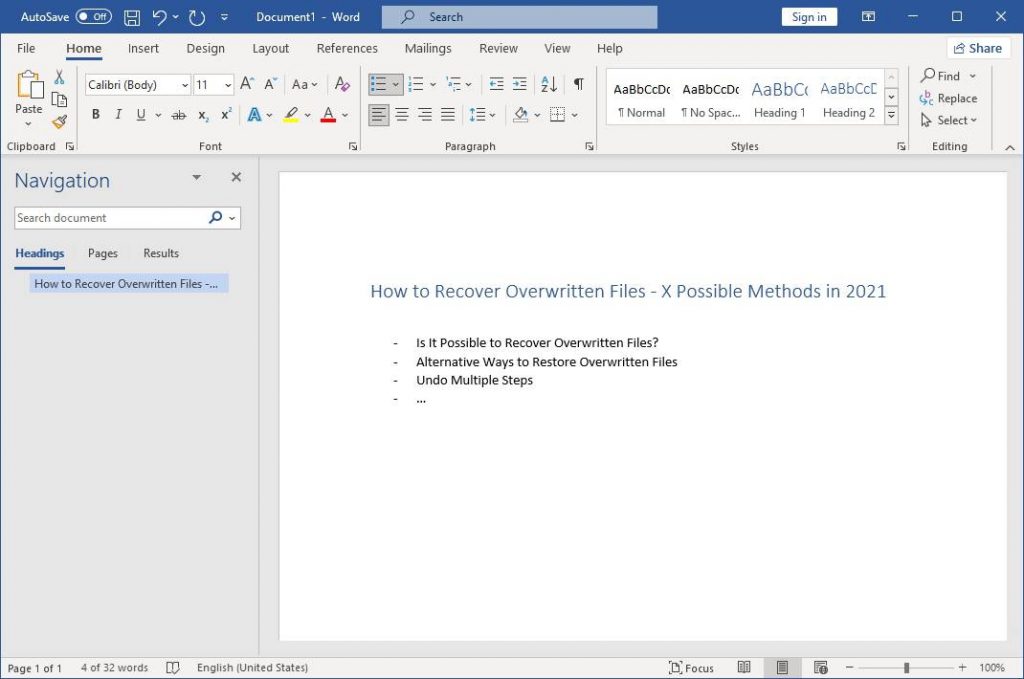Click the Search document field
Screen dimensions: 1024x679
(110, 217)
